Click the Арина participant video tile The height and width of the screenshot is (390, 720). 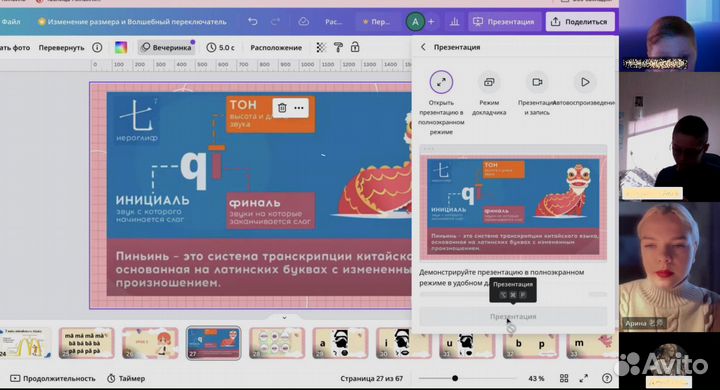(x=669, y=267)
